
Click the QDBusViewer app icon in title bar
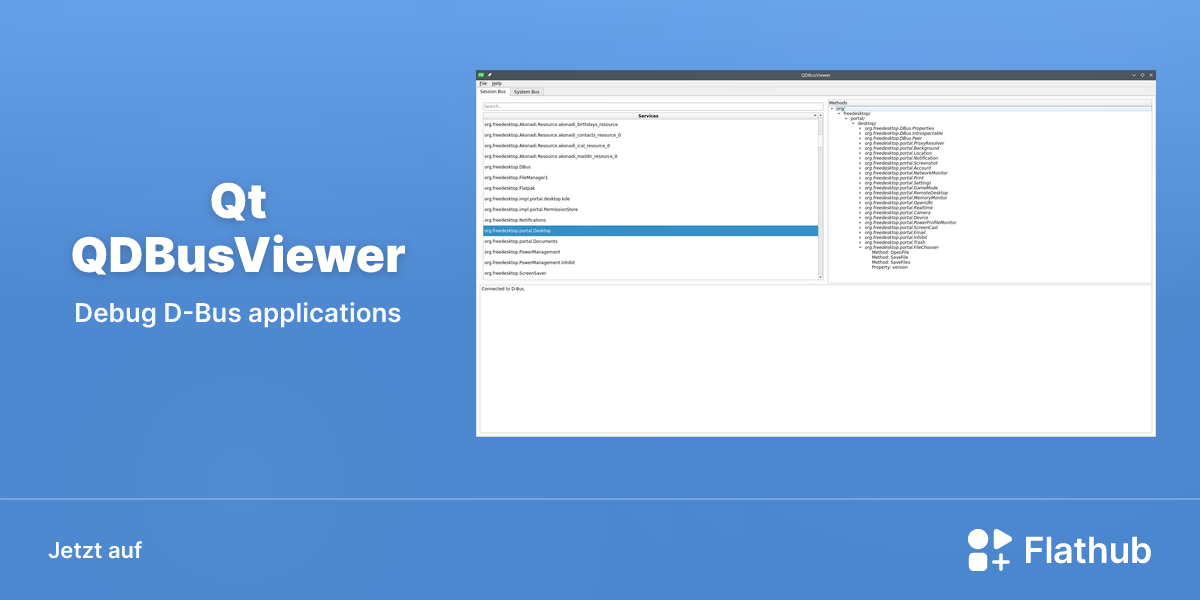(x=481, y=75)
